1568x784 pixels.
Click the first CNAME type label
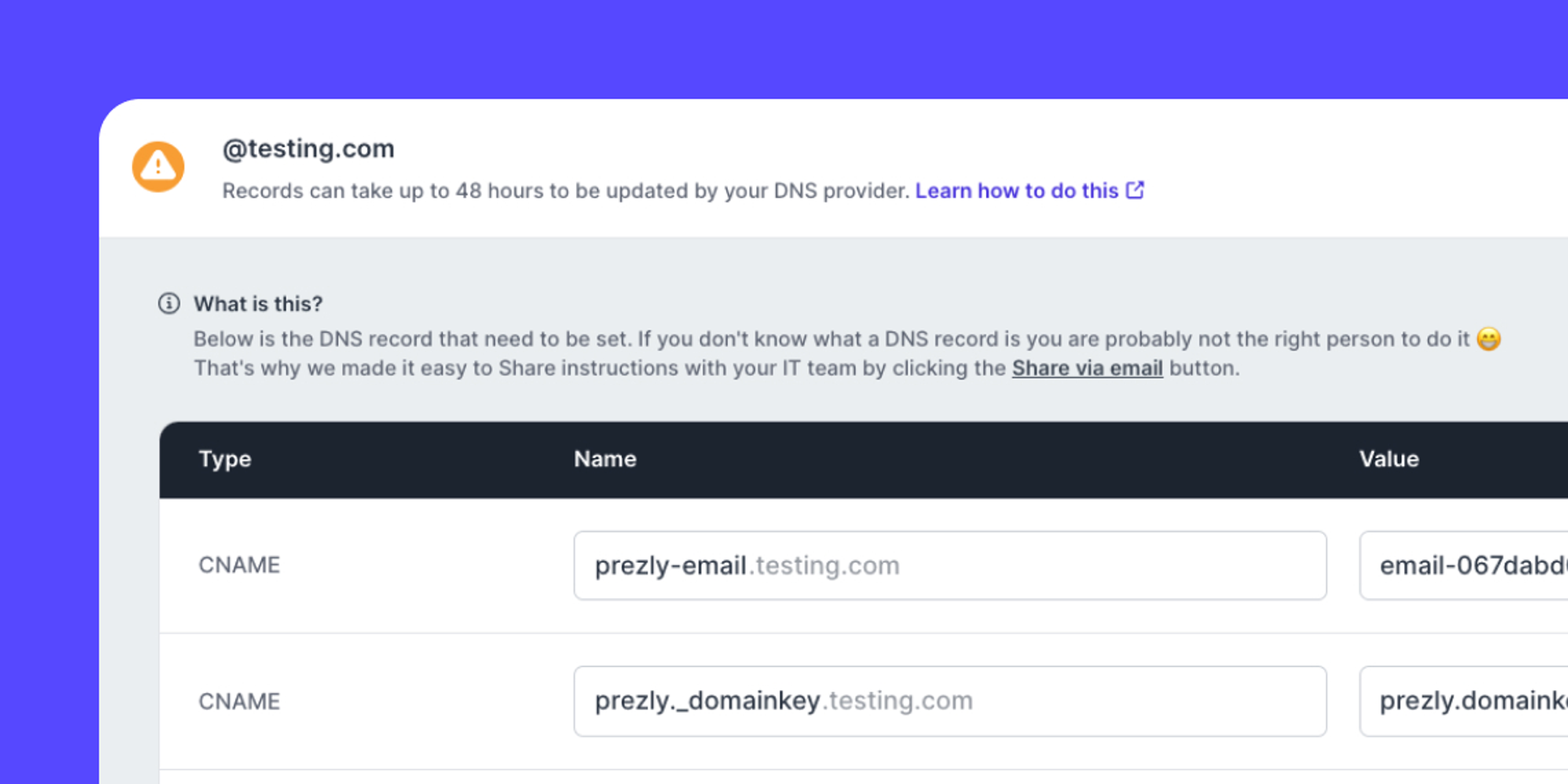click(240, 566)
